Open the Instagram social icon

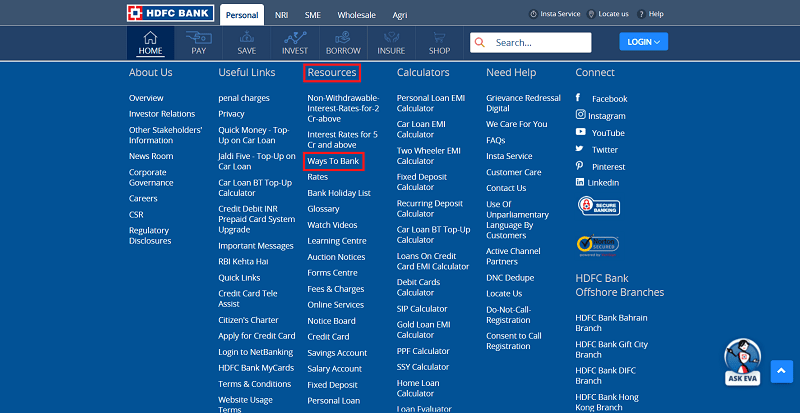point(581,114)
